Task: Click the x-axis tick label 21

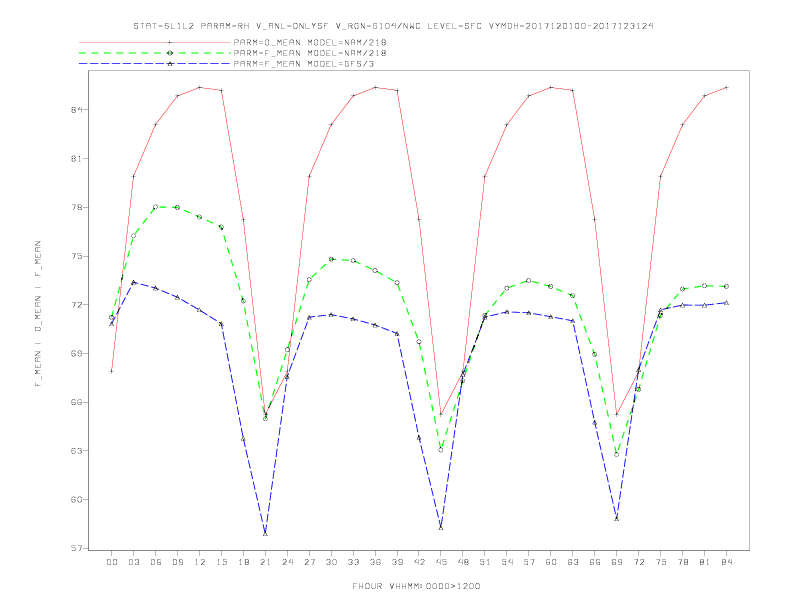Action: (x=266, y=562)
